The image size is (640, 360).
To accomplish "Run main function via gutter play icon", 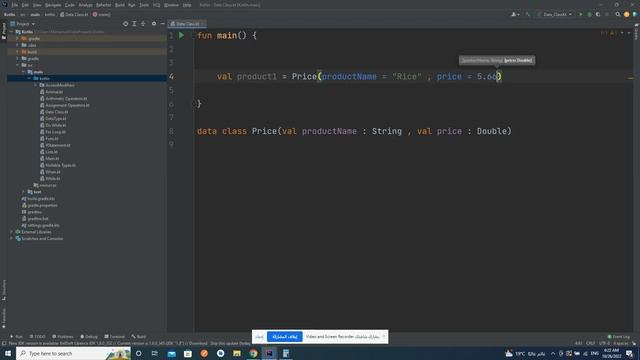I will (181, 36).
